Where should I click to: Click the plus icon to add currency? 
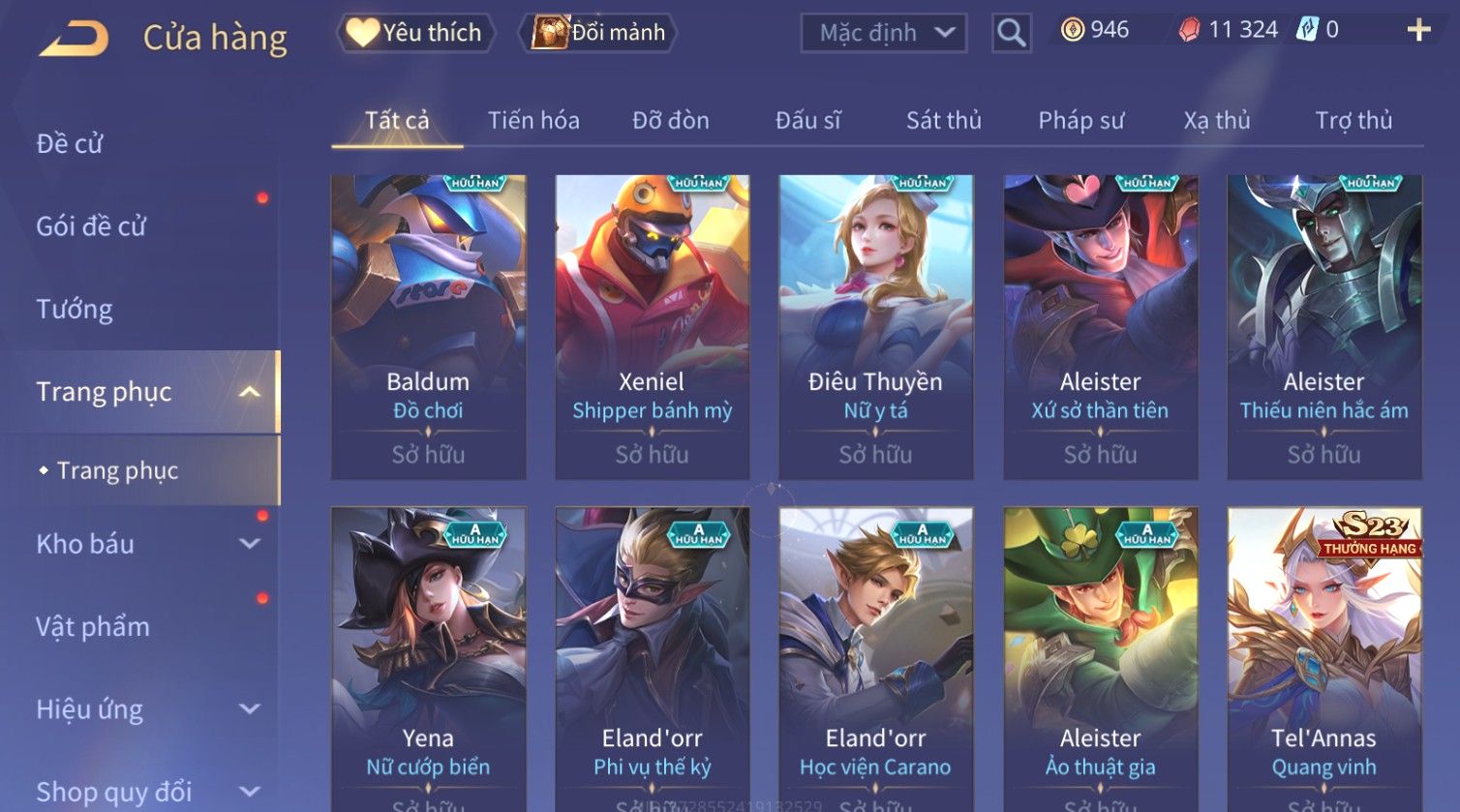pyautogui.click(x=1418, y=31)
